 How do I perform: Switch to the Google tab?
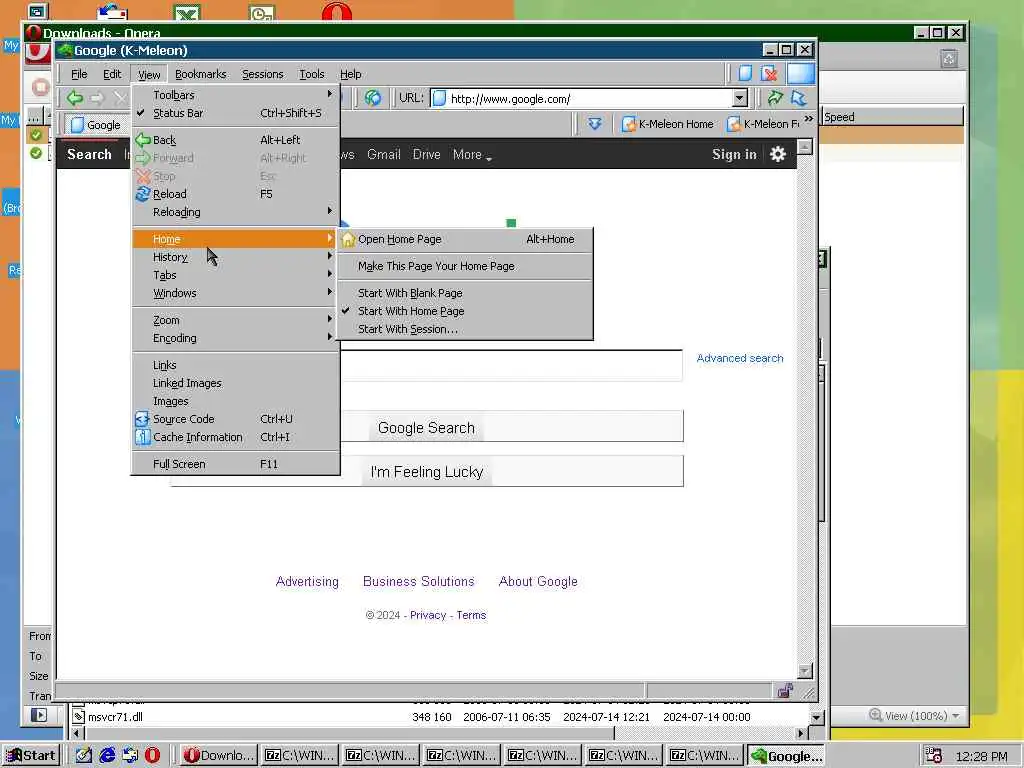pos(96,125)
